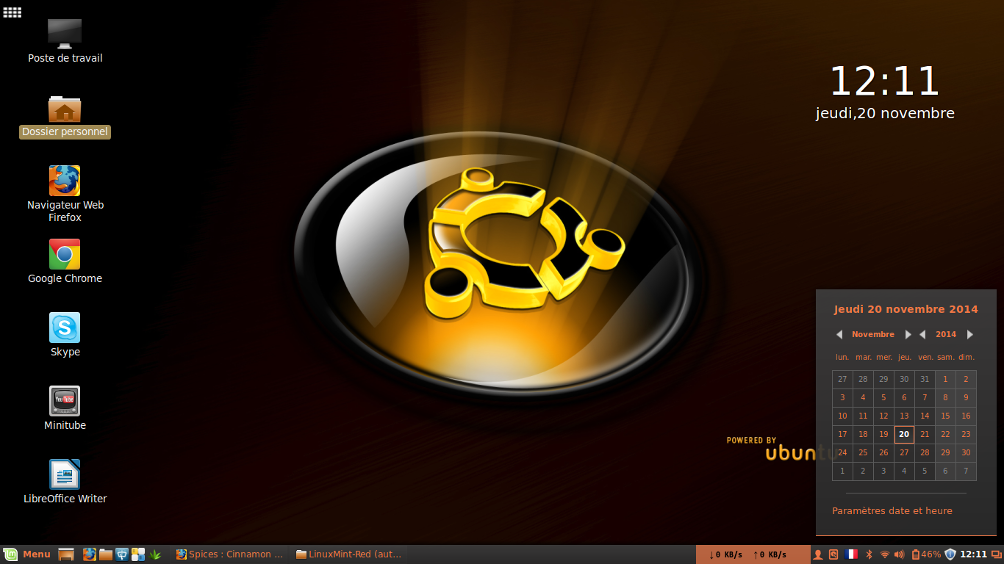Click the blue-yellow squares launcher in panel
The height and width of the screenshot is (564, 1004).
[x=138, y=554]
